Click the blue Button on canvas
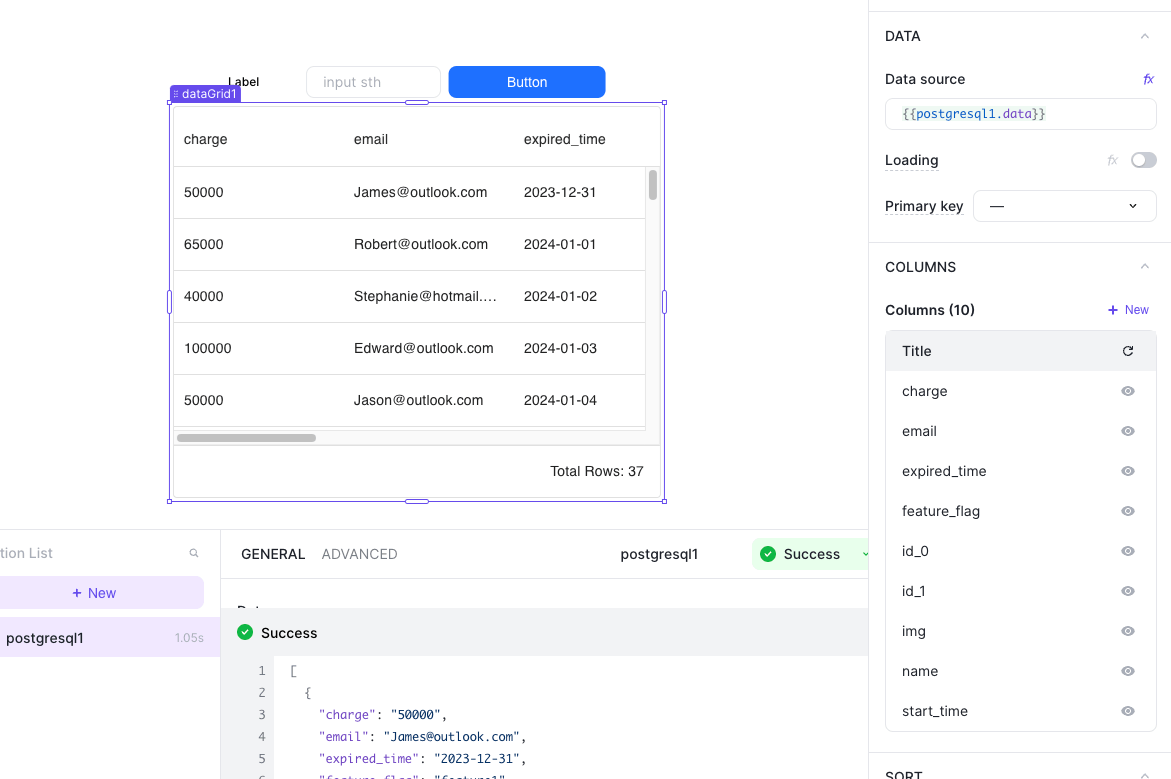The image size is (1171, 779). 527,82
